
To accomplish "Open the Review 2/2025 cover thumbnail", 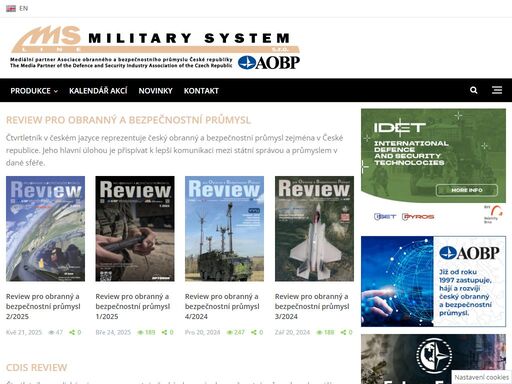I will [x=45, y=229].
